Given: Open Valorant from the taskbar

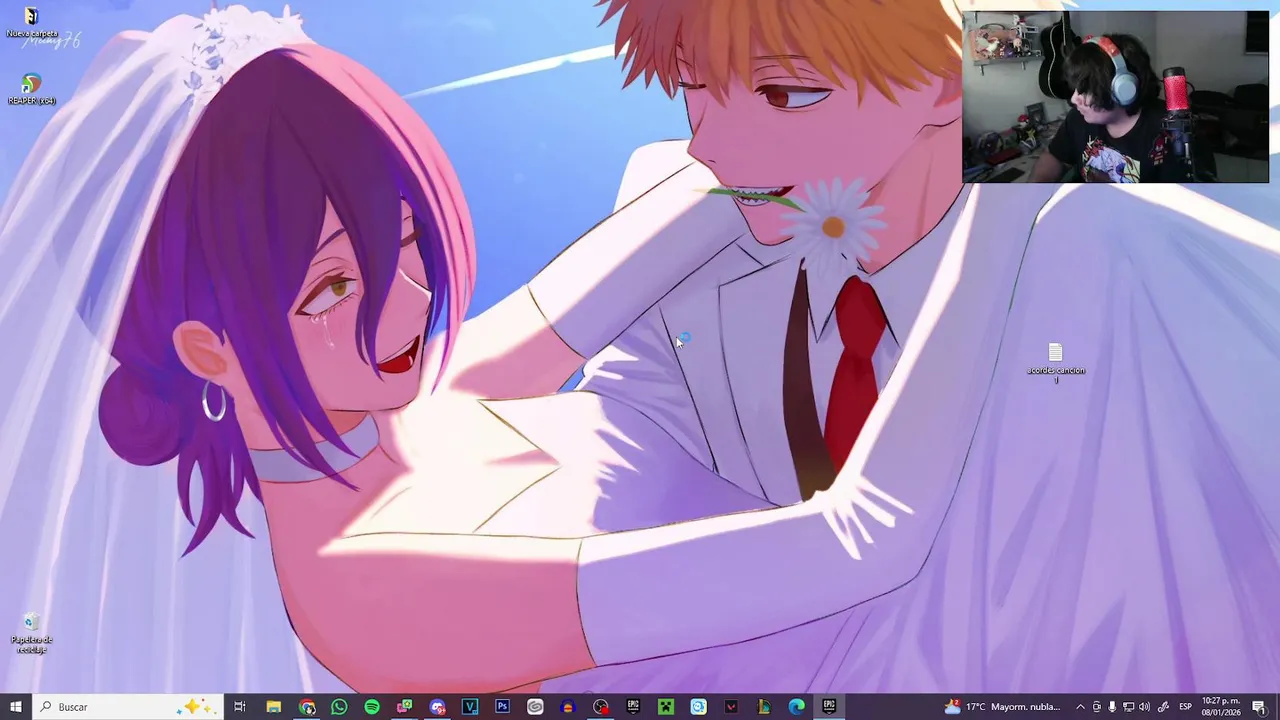Looking at the screenshot, I should [x=731, y=707].
